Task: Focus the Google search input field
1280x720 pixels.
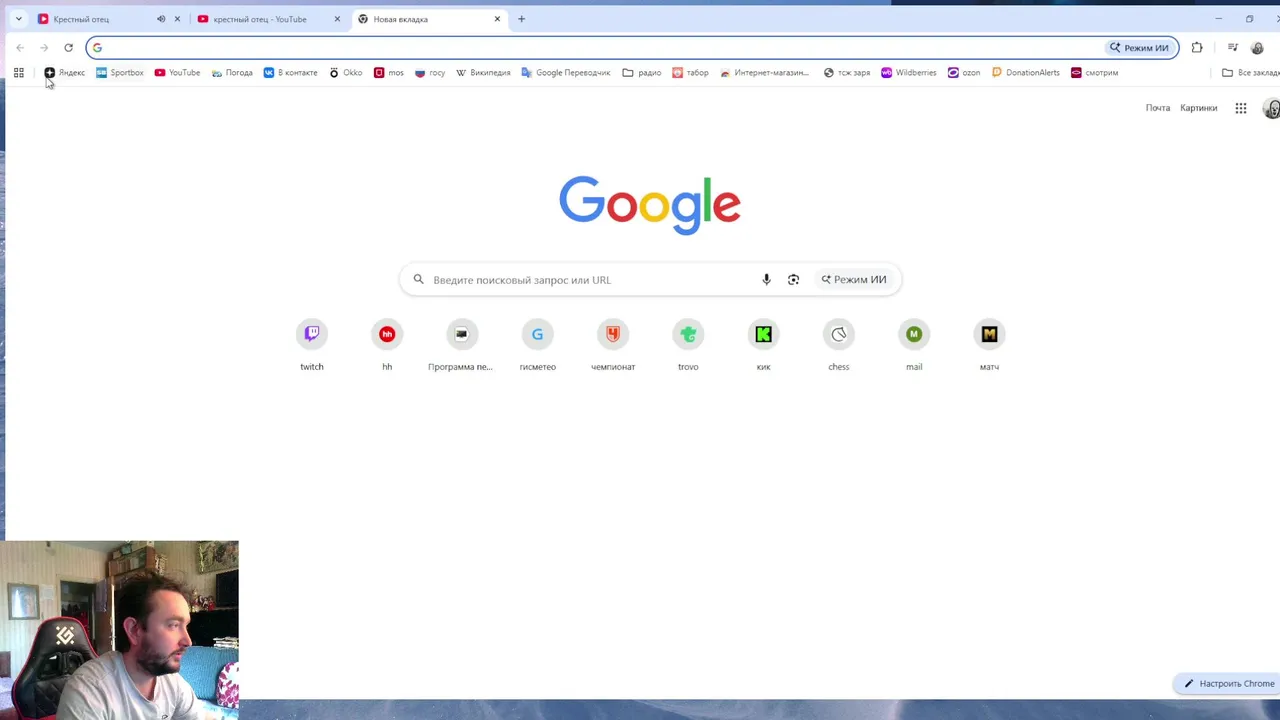Action: click(x=590, y=280)
